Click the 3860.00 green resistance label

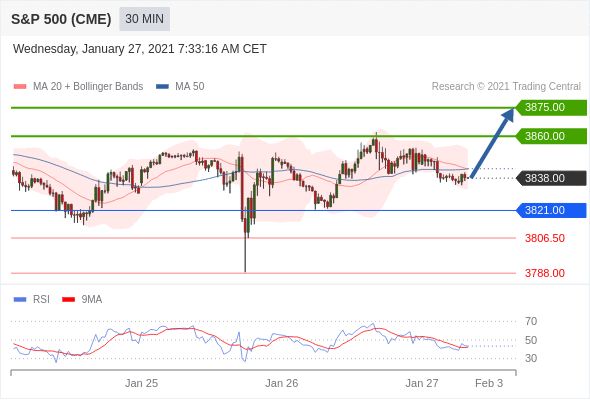point(551,136)
